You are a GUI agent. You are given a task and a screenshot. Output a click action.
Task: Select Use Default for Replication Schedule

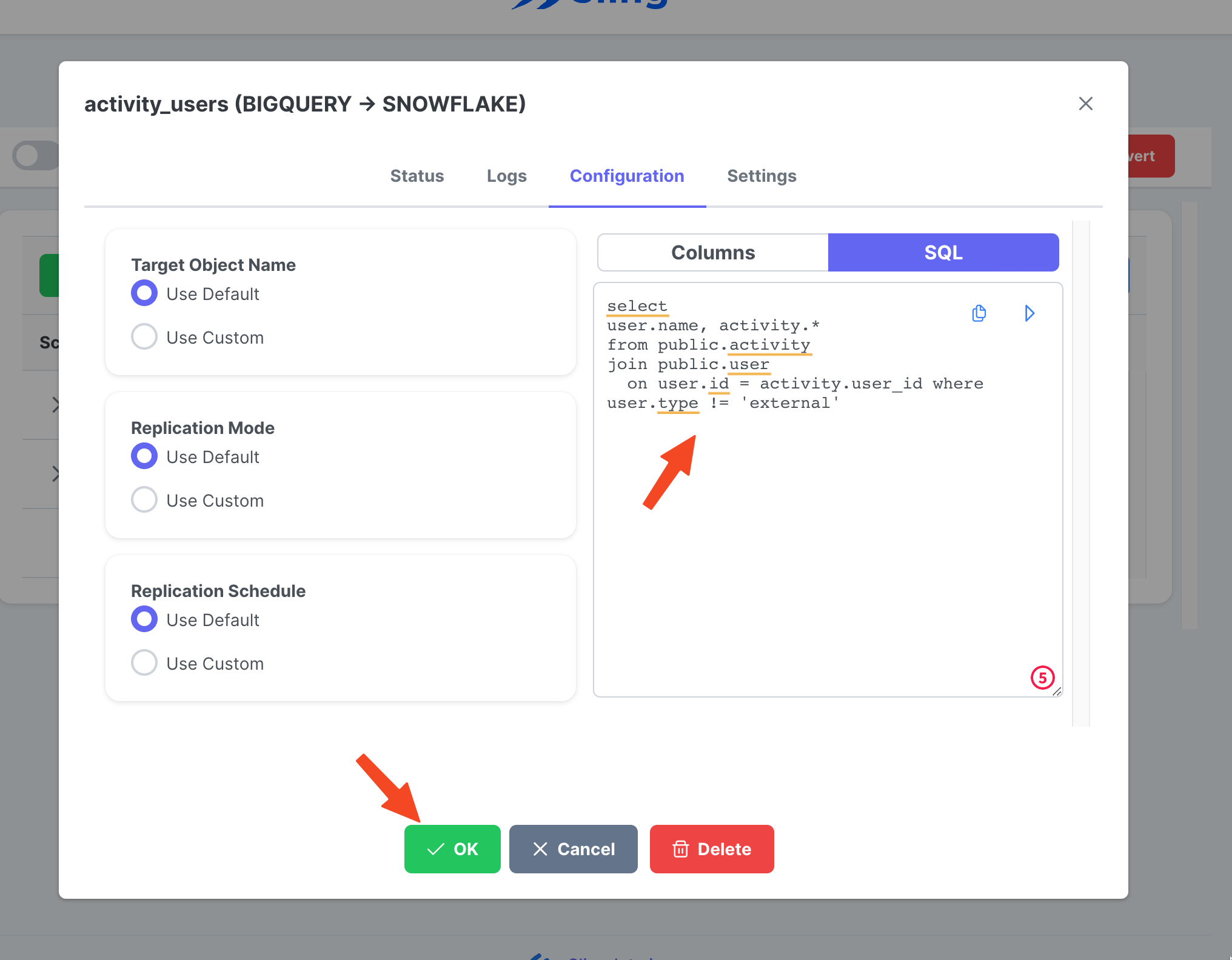pyautogui.click(x=144, y=619)
